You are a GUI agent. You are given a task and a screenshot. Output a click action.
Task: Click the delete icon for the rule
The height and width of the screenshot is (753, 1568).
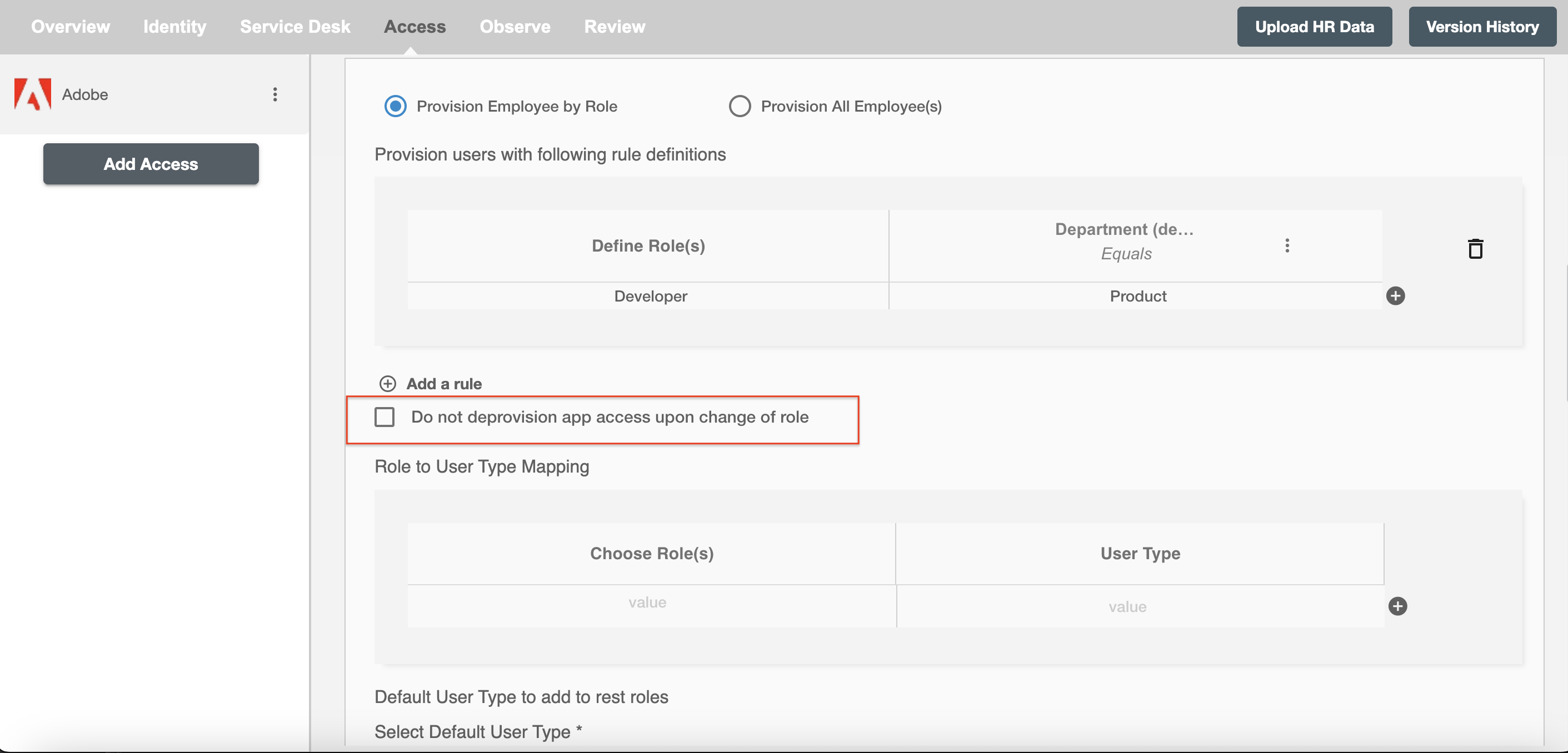[x=1476, y=249]
